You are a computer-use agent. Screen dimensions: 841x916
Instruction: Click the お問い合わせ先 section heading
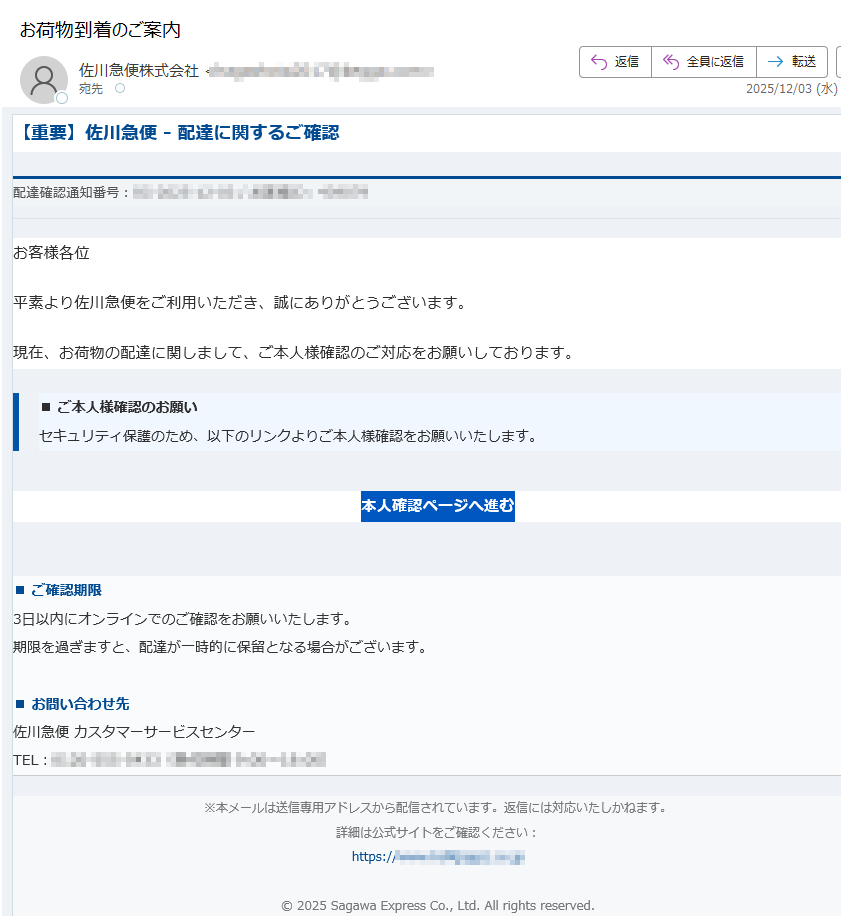79,704
